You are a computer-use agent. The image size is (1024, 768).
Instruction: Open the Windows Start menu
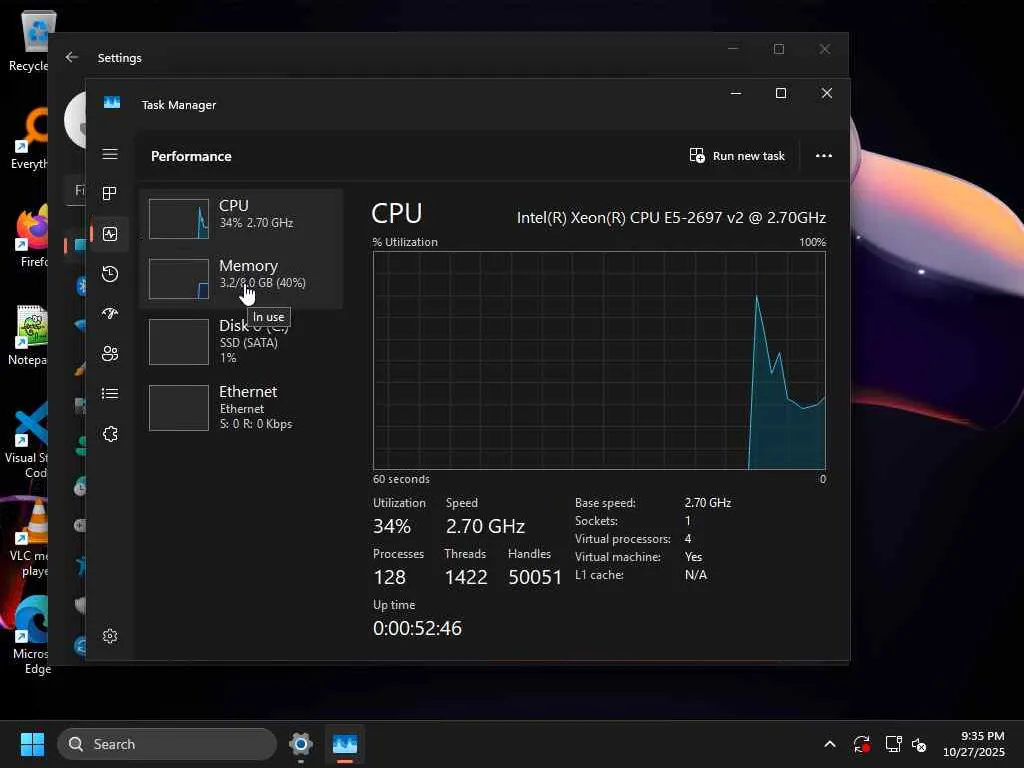click(x=32, y=744)
